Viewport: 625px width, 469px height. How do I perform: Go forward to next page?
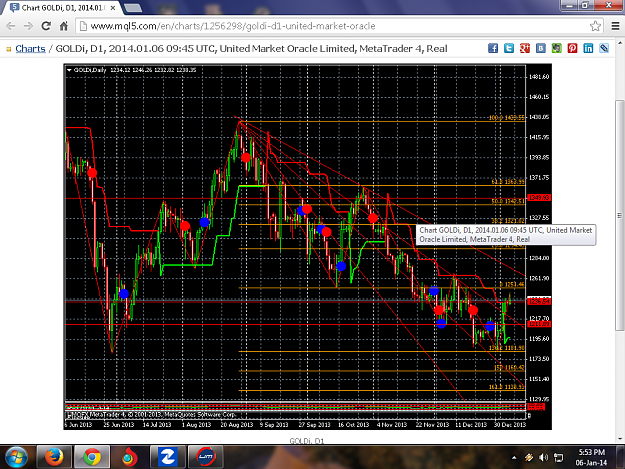pos(28,26)
